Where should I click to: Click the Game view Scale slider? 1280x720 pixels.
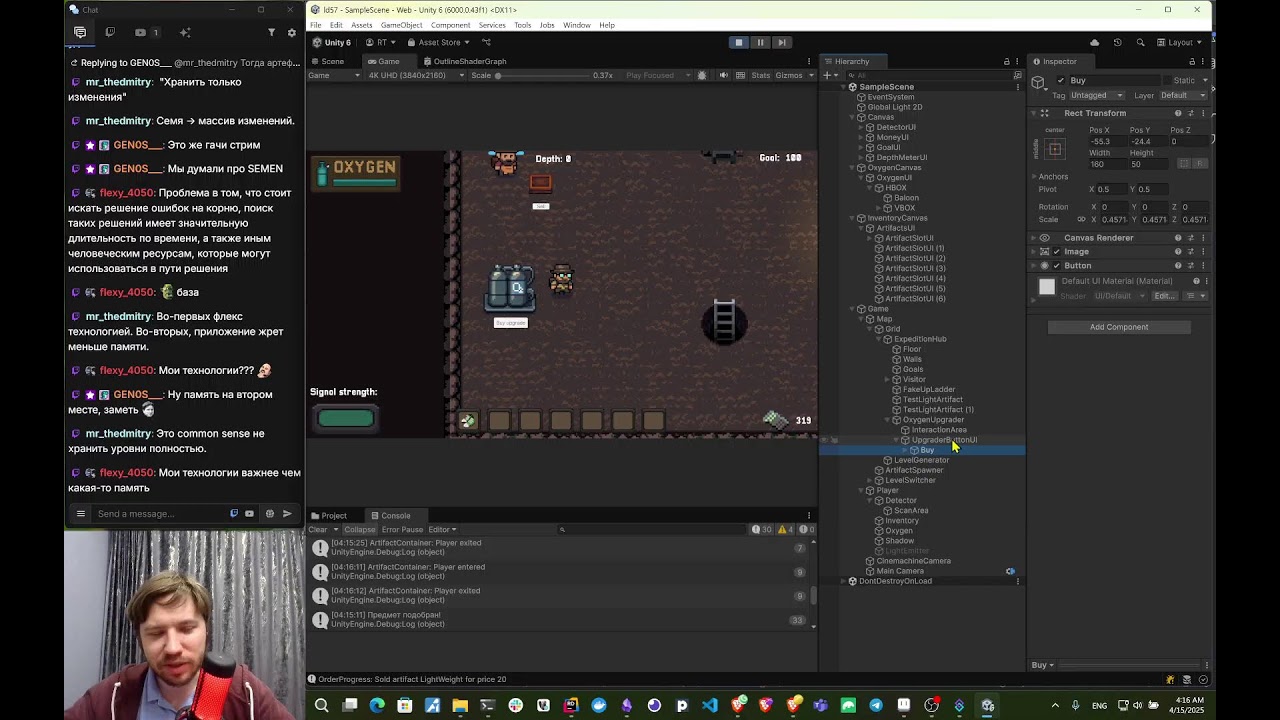pos(542,76)
